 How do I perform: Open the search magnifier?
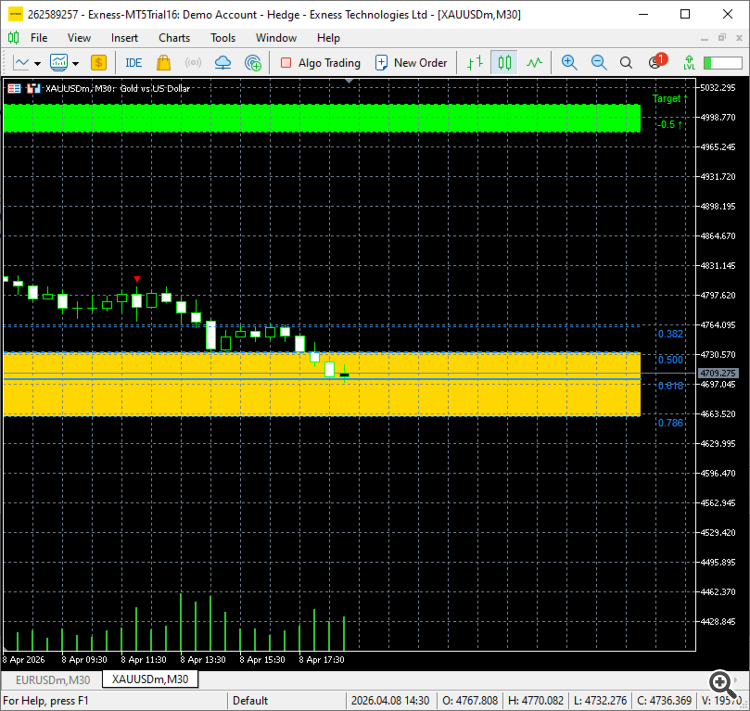626,63
